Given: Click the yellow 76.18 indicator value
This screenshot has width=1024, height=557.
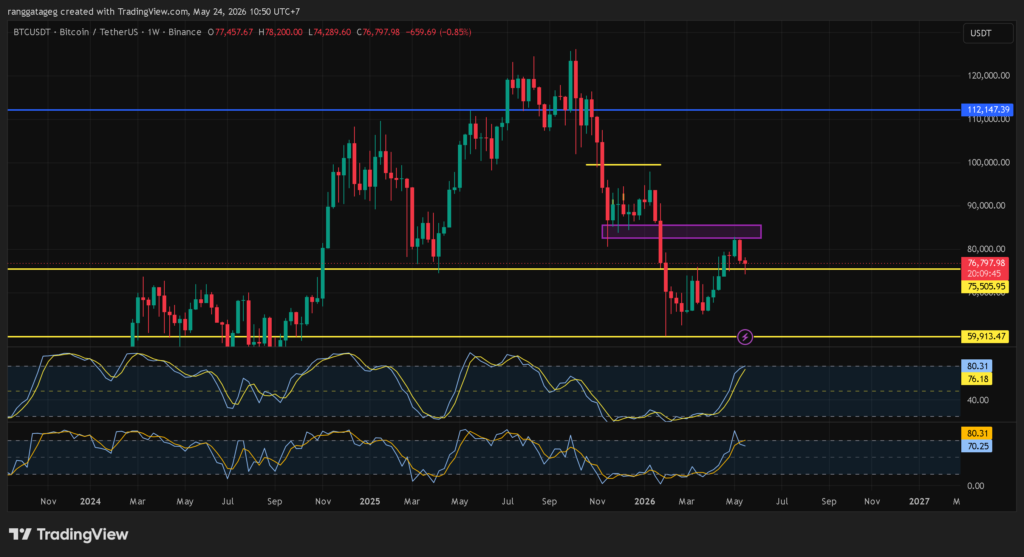Looking at the screenshot, I should (977, 379).
